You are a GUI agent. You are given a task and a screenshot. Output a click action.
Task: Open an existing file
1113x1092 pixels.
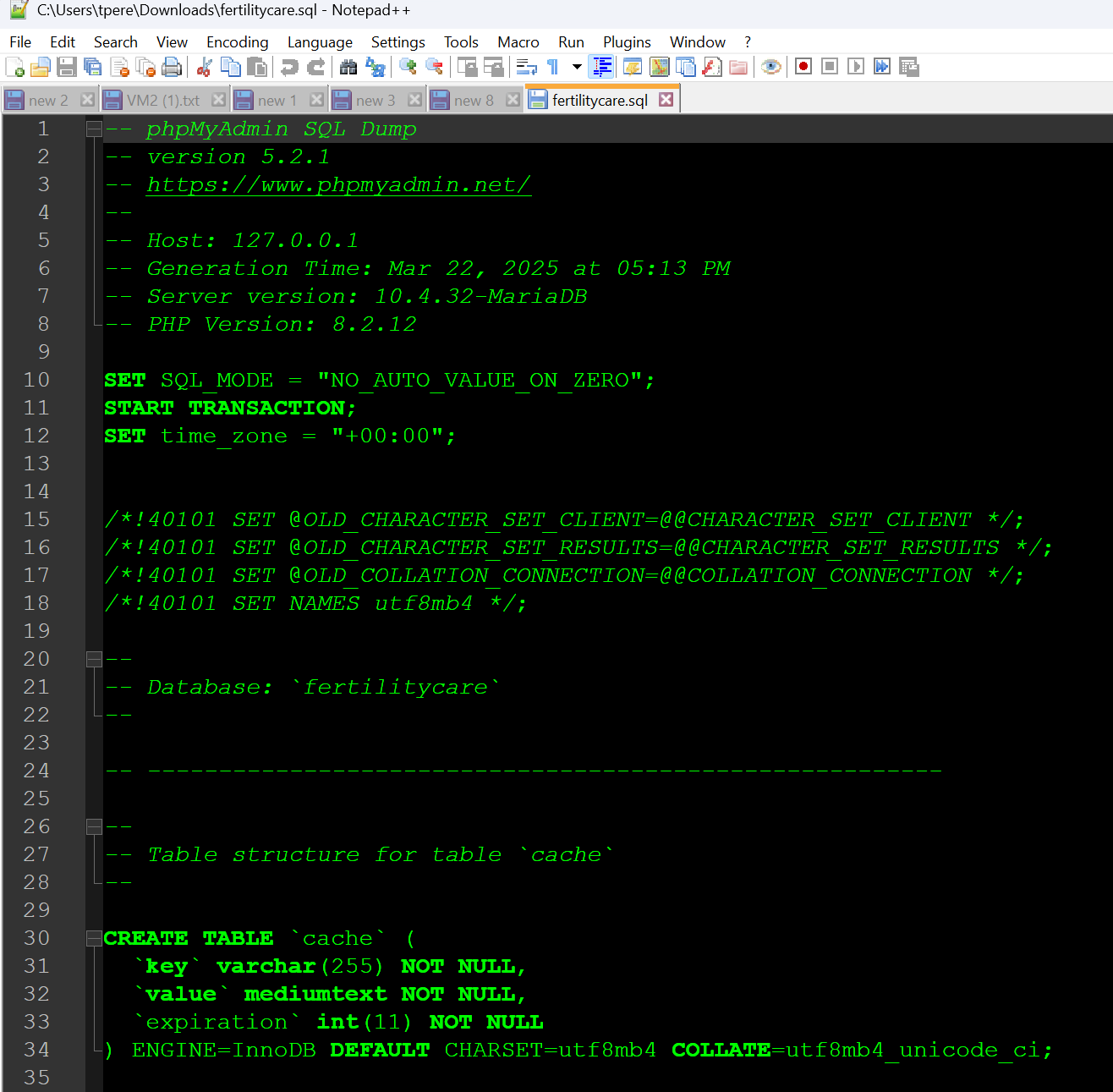(x=41, y=67)
